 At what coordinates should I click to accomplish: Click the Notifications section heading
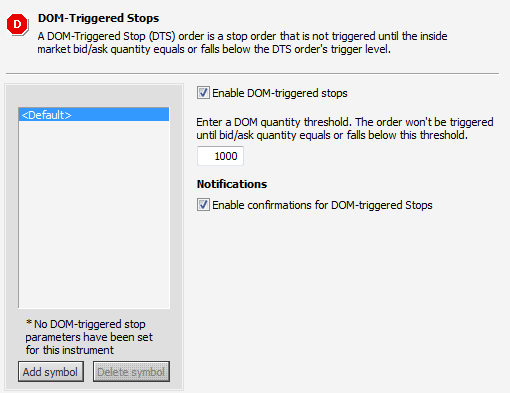click(x=232, y=184)
